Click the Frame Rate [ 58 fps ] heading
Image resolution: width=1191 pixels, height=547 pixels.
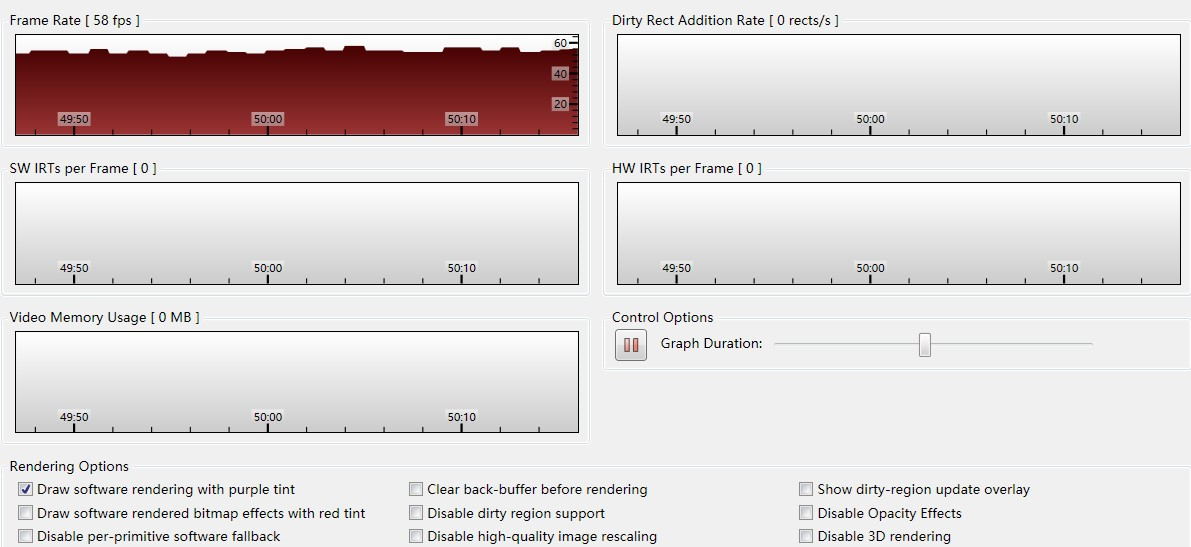(x=74, y=21)
